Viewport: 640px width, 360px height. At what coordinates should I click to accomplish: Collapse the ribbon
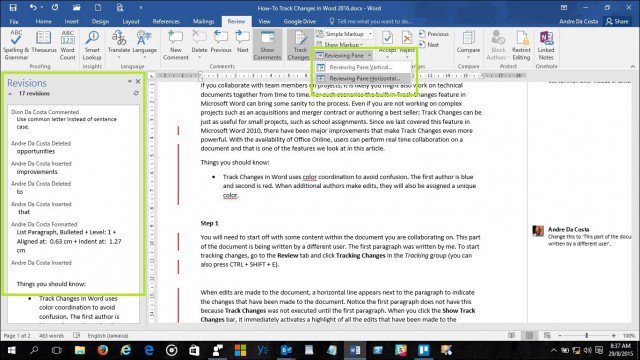(633, 67)
